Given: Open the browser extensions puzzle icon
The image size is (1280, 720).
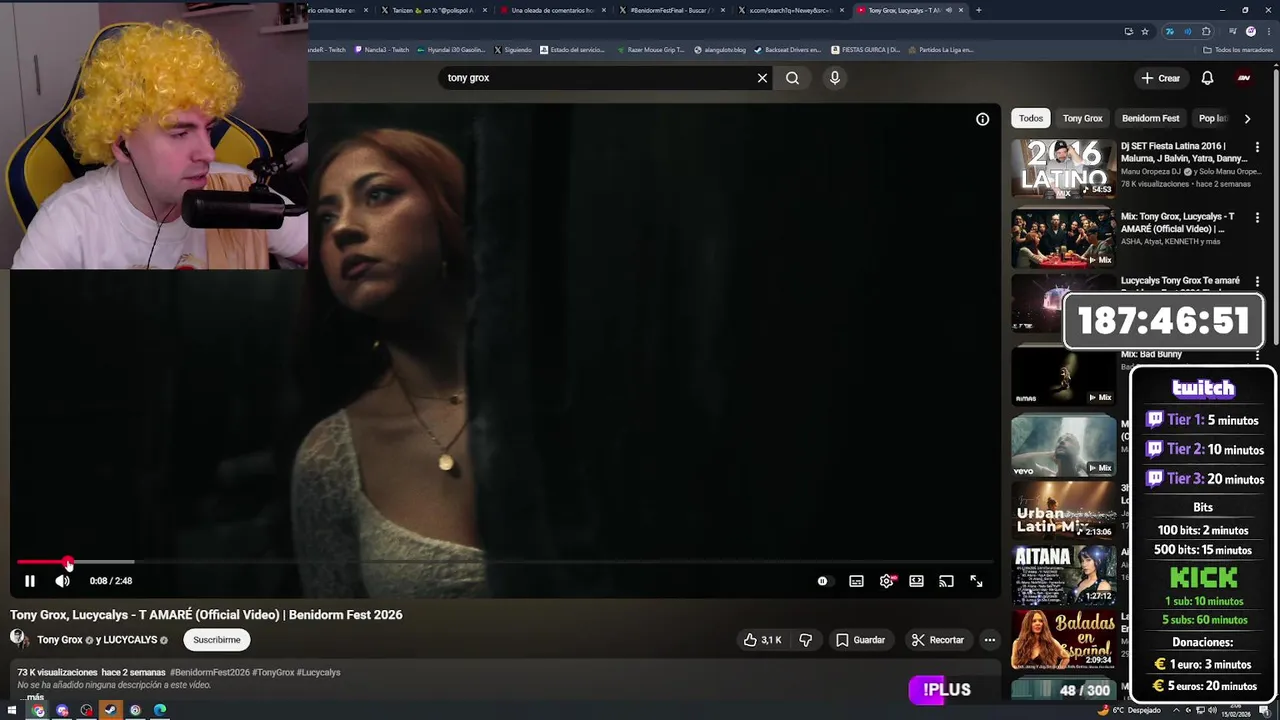Looking at the screenshot, I should pos(1206,31).
